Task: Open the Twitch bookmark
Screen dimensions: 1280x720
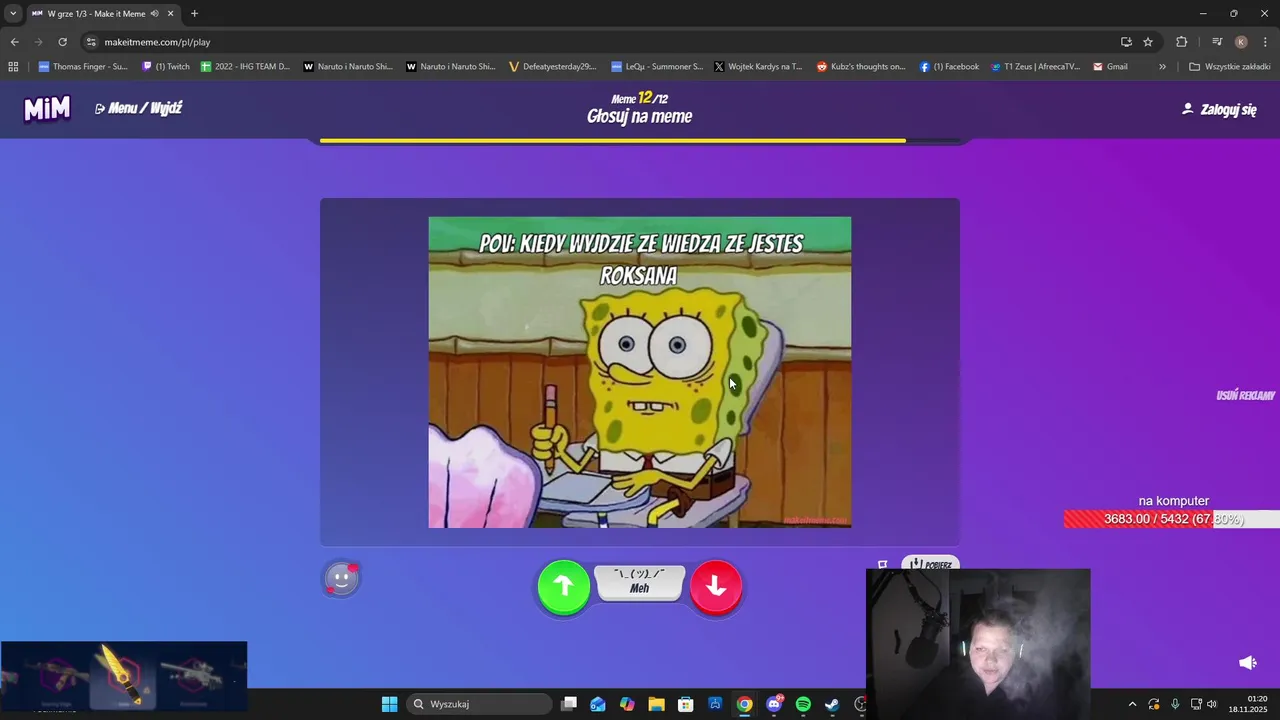Action: tap(166, 67)
